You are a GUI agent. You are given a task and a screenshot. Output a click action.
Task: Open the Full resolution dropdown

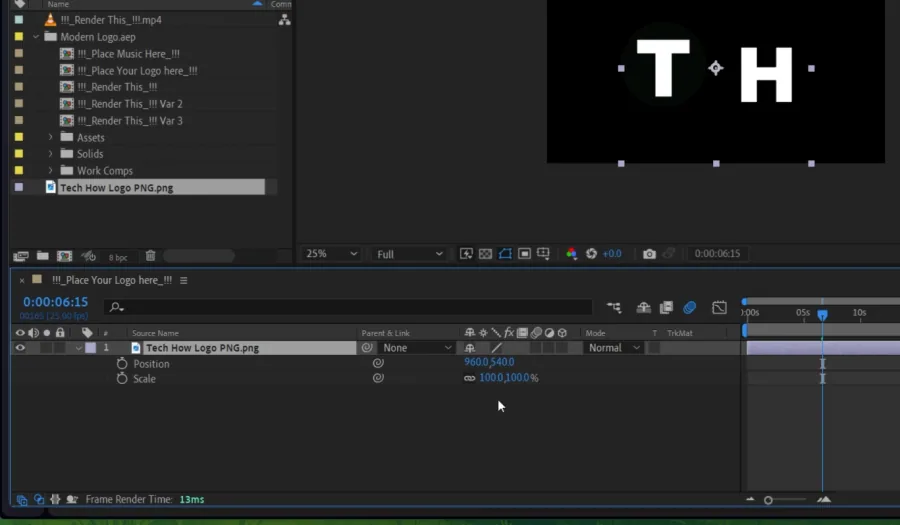[x=409, y=254]
